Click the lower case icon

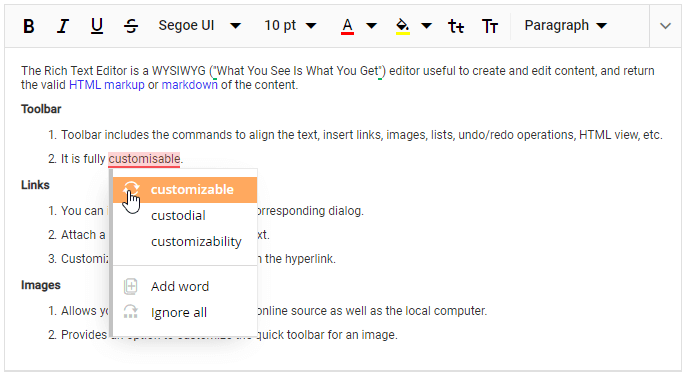tap(456, 26)
